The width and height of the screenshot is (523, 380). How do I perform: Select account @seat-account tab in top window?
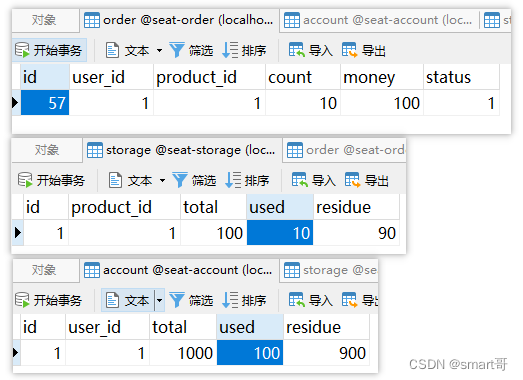coord(379,21)
